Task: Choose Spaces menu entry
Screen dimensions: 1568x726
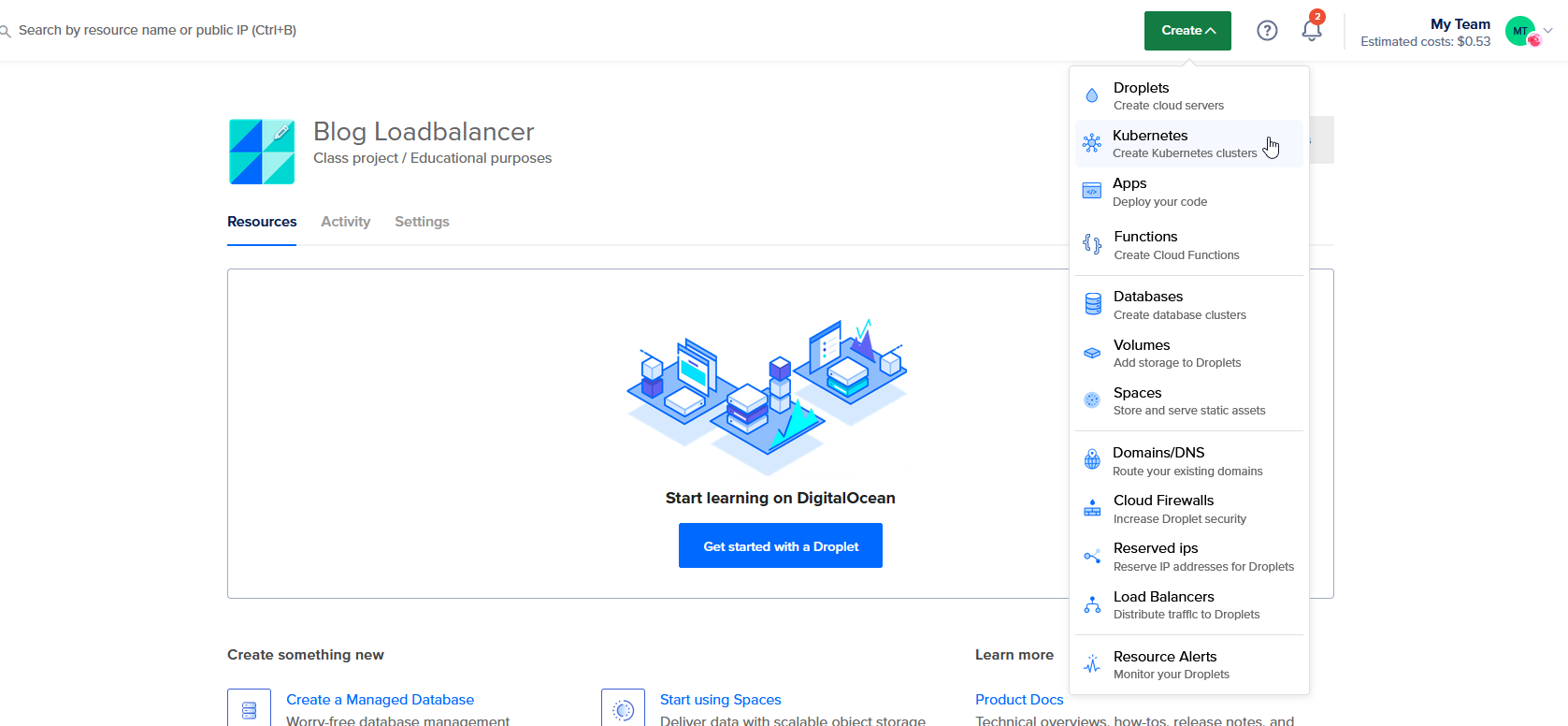Action: [1189, 400]
